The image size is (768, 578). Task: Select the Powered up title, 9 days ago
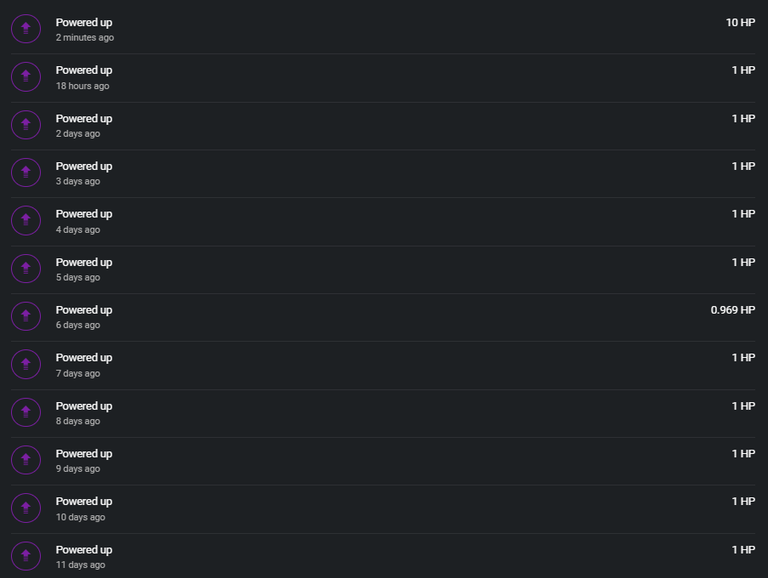(84, 454)
